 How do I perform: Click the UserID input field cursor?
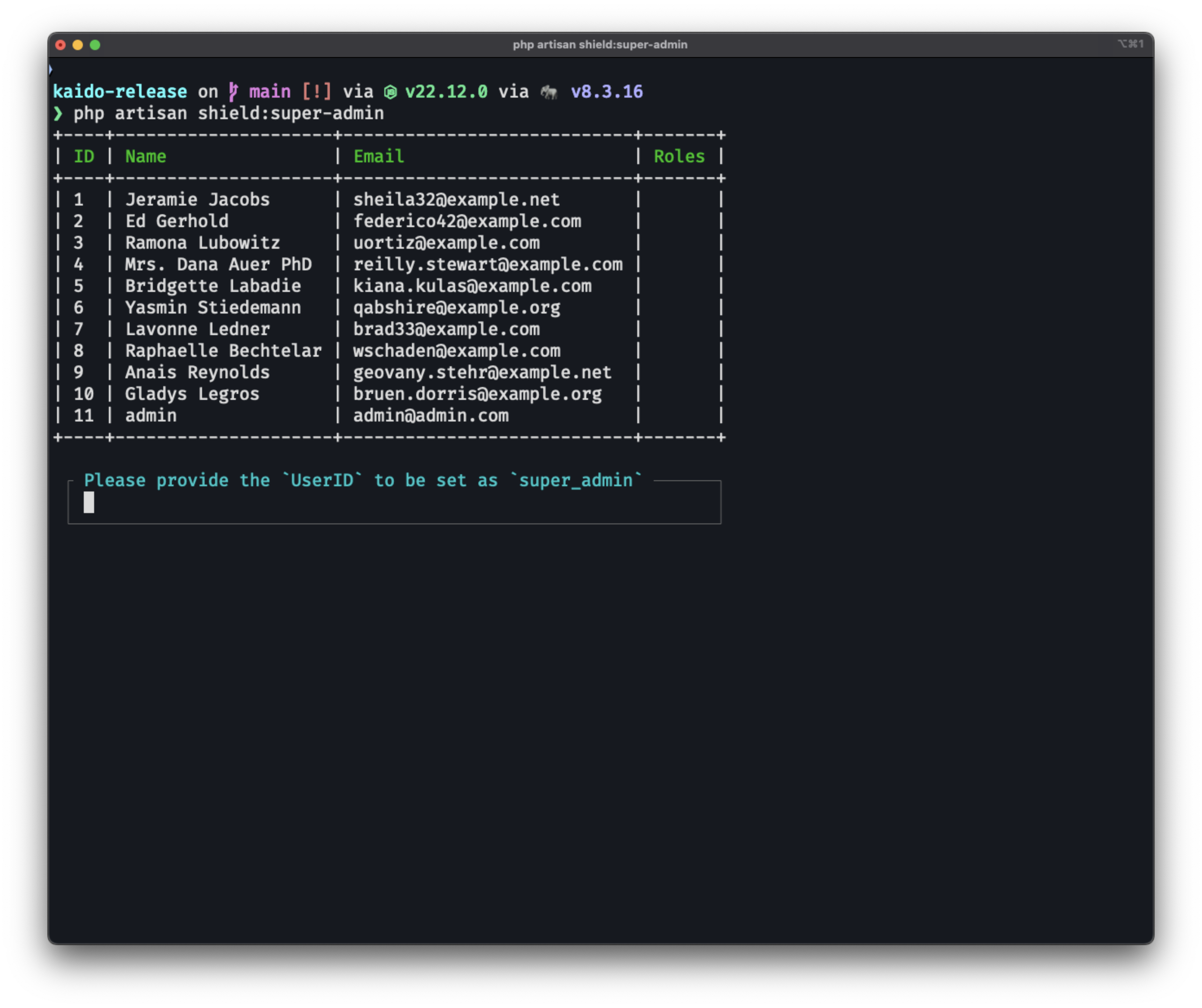[89, 503]
